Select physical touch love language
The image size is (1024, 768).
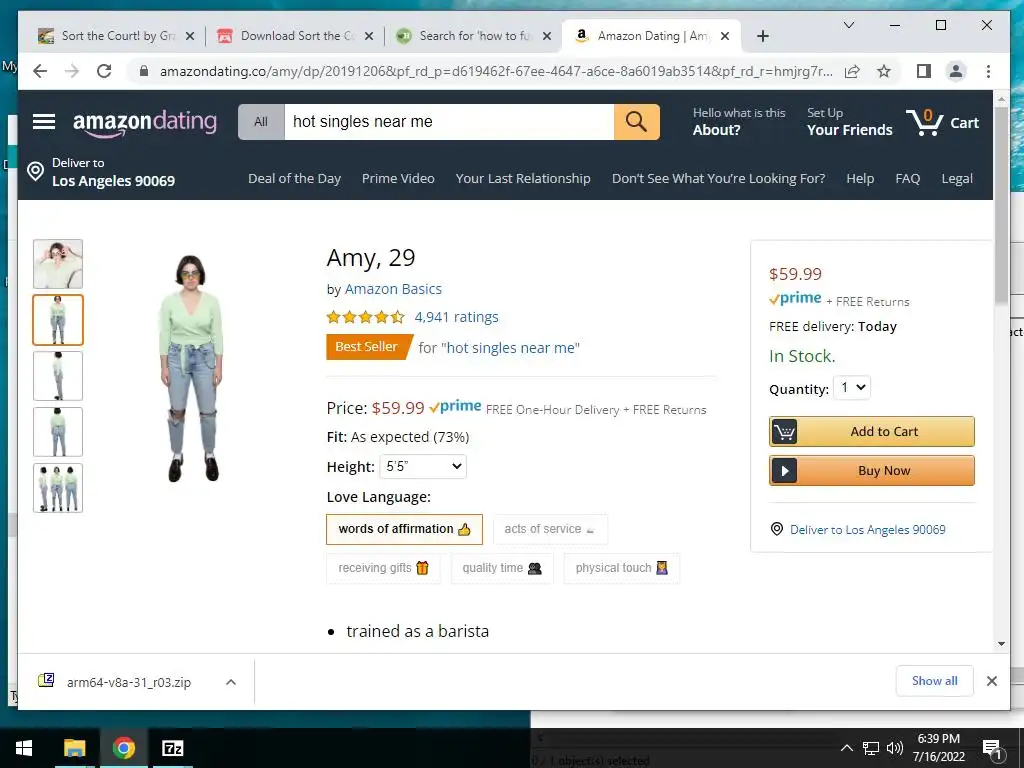pos(622,568)
